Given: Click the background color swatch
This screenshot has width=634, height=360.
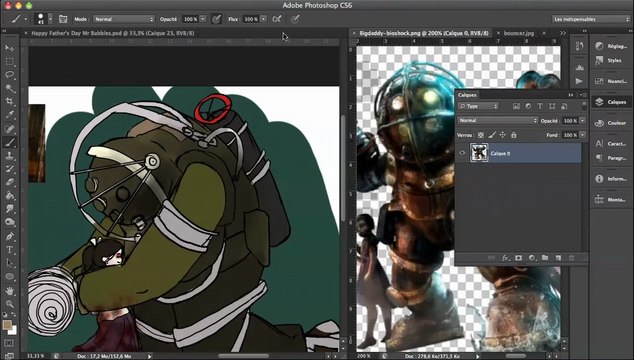Looking at the screenshot, I should pos(14,331).
